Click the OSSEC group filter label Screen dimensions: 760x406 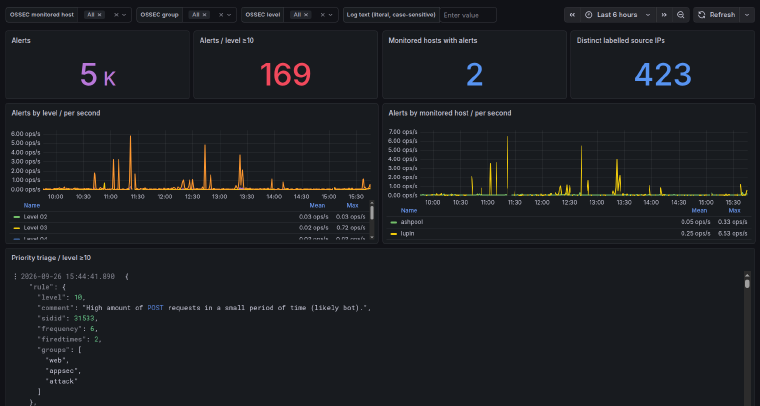coord(159,15)
